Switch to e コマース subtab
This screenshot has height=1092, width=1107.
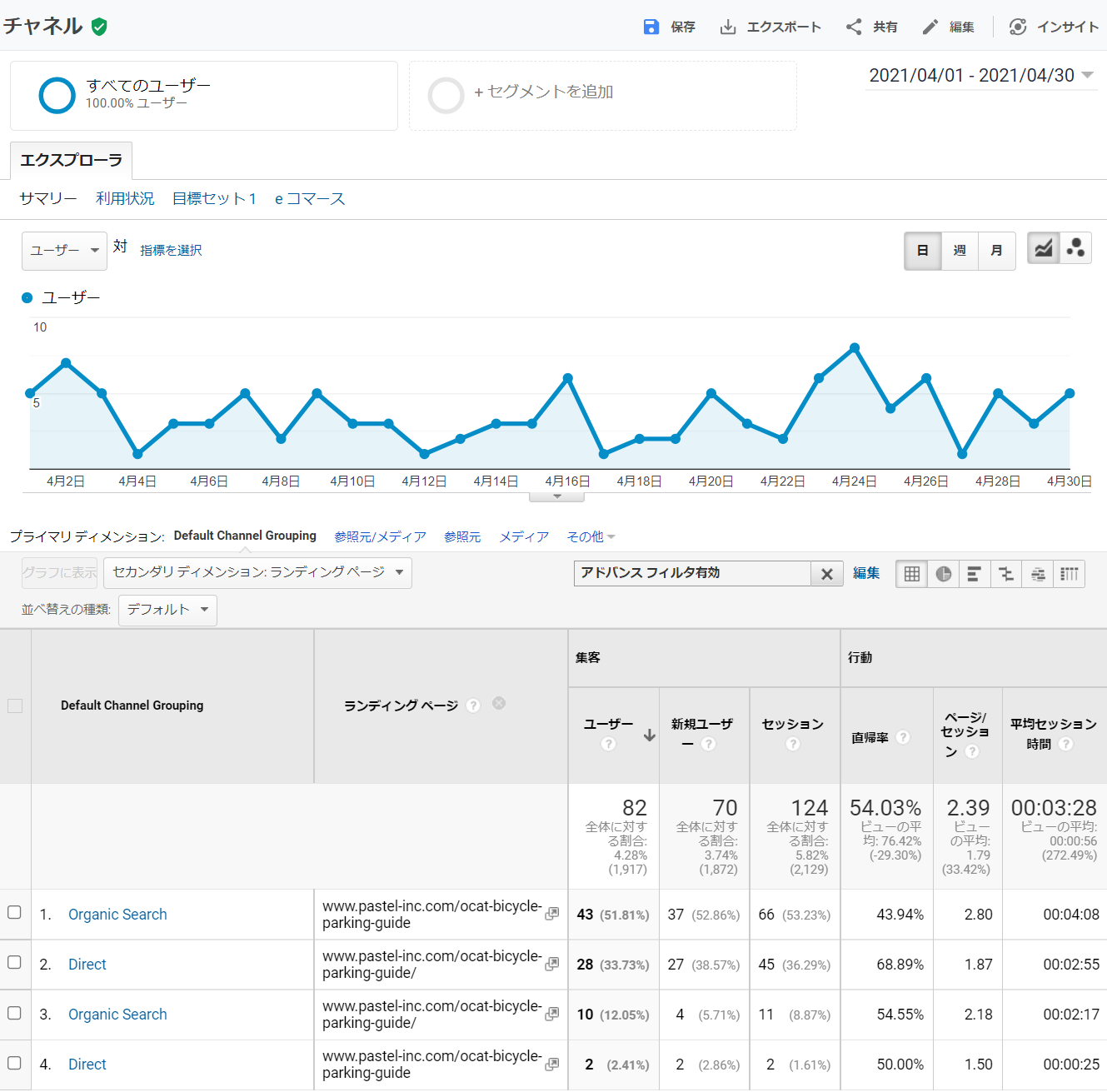[310, 198]
